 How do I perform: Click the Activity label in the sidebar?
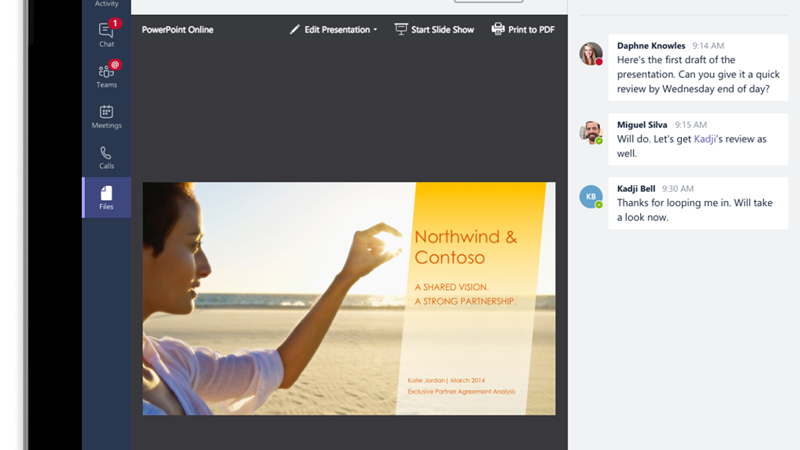(x=106, y=4)
